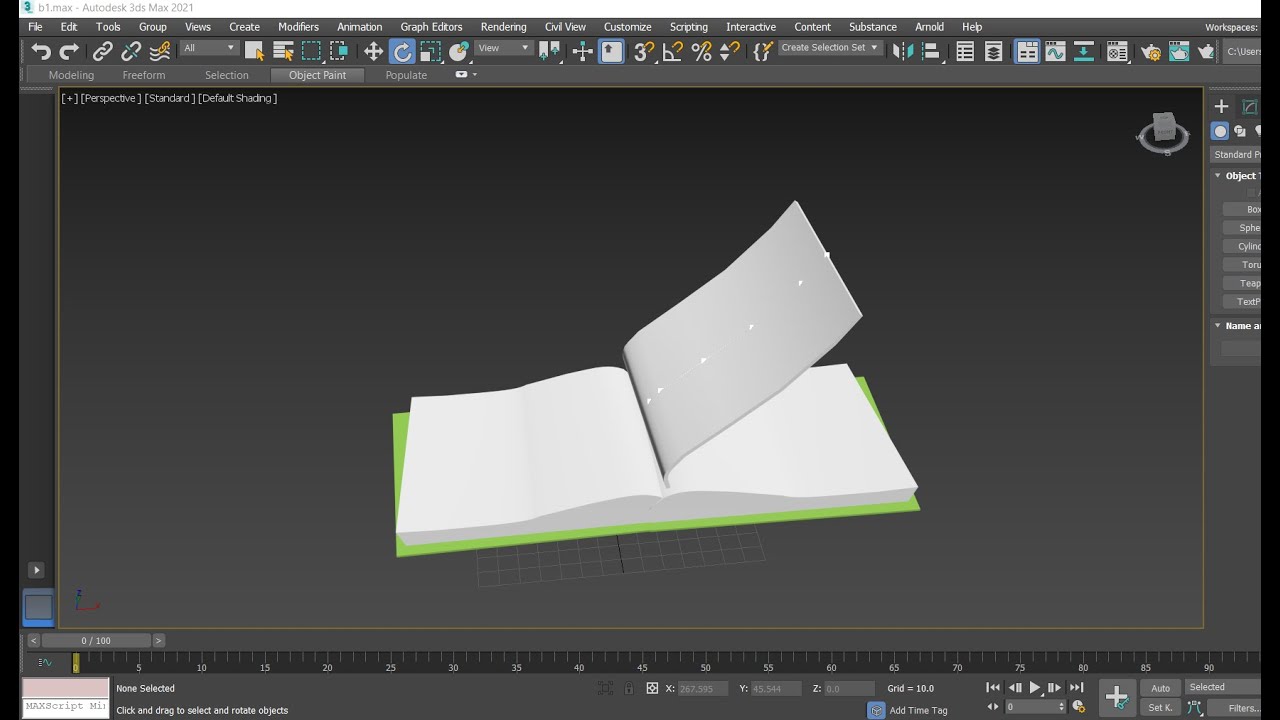The width and height of the screenshot is (1280, 720).
Task: Toggle Window/Crossing selection mode
Action: pyautogui.click(x=339, y=51)
